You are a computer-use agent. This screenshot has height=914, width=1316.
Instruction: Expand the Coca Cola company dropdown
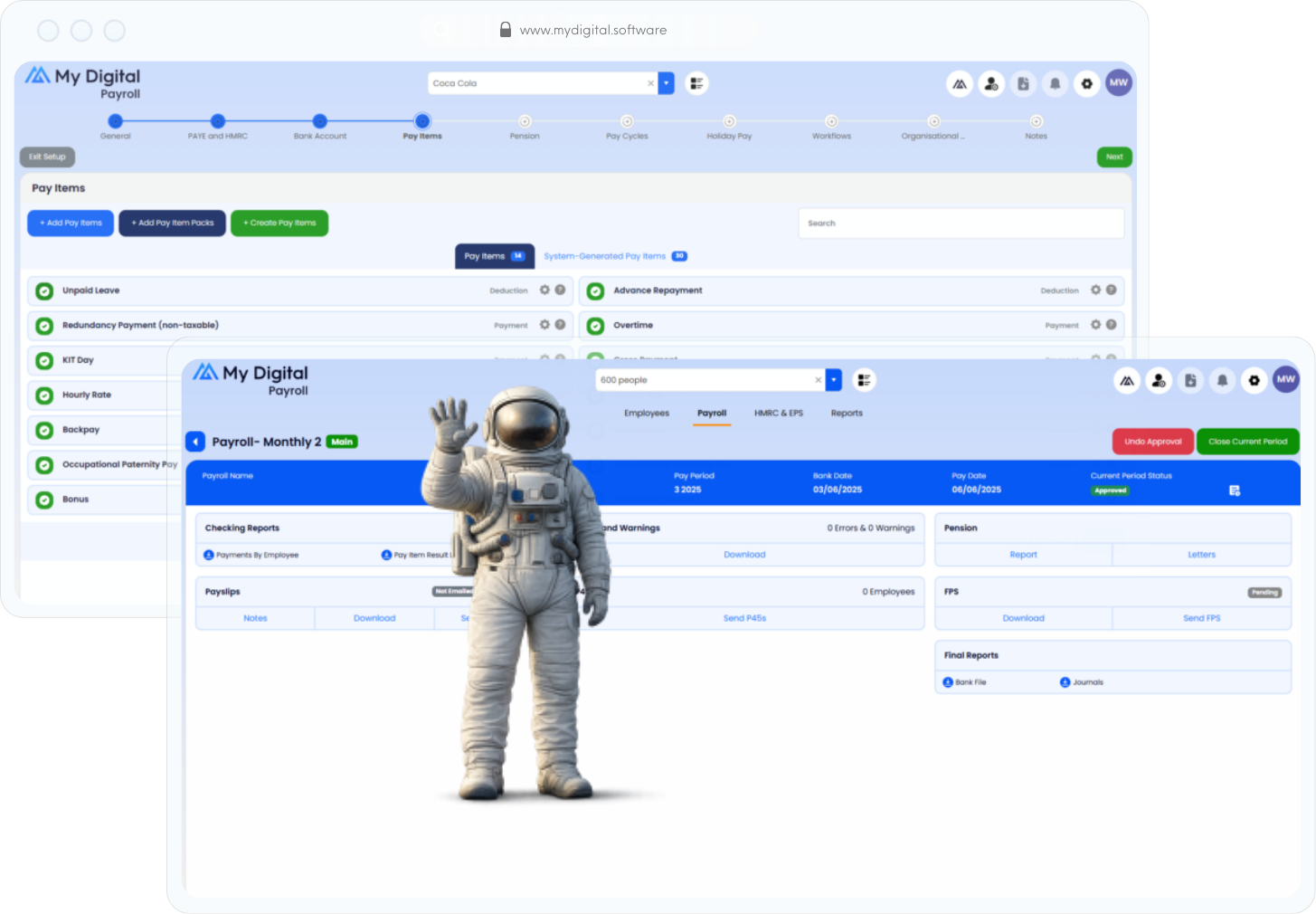click(666, 83)
